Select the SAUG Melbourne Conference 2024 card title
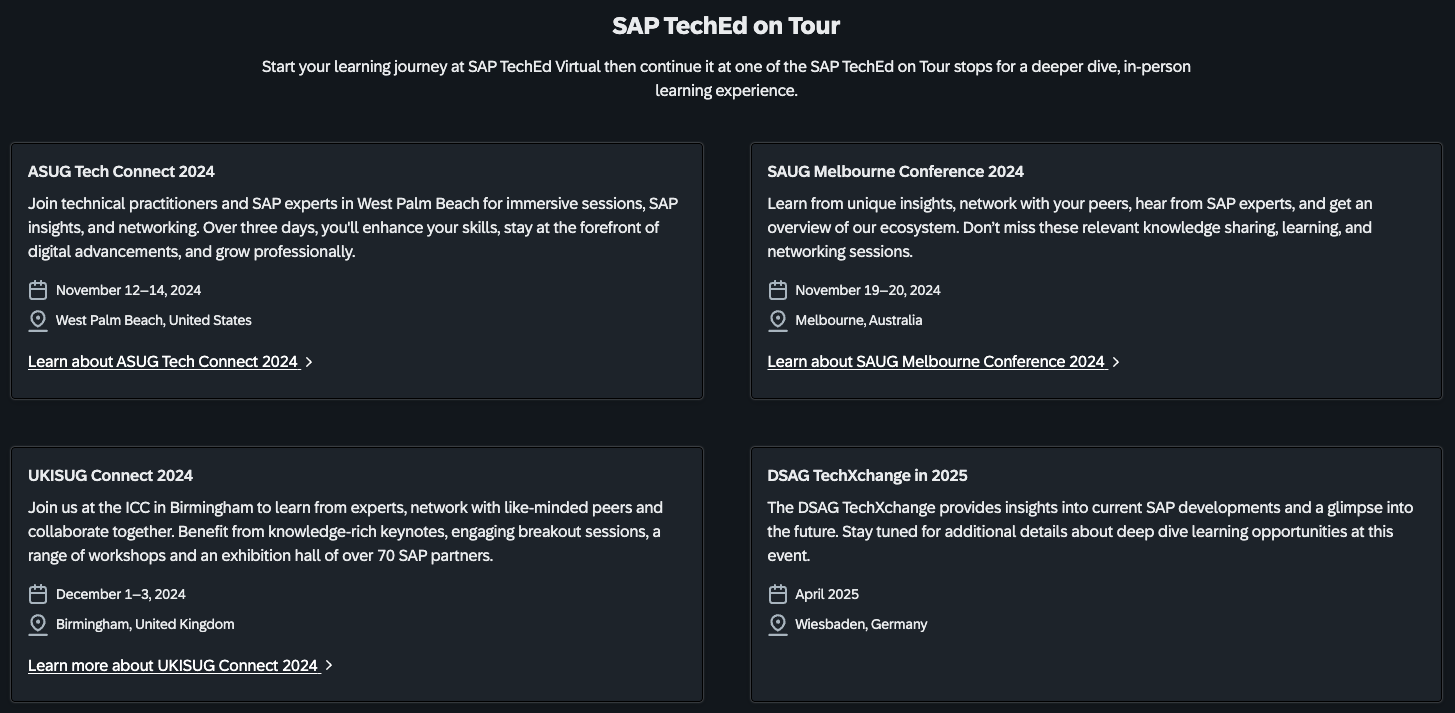 coord(895,171)
